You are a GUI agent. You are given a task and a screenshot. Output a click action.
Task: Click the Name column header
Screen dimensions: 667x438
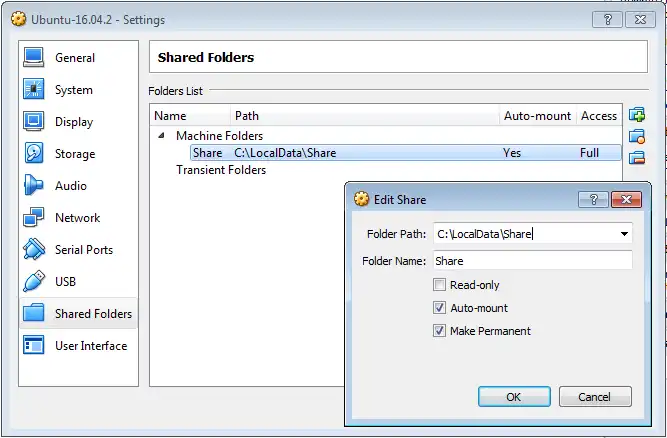pyautogui.click(x=190, y=116)
